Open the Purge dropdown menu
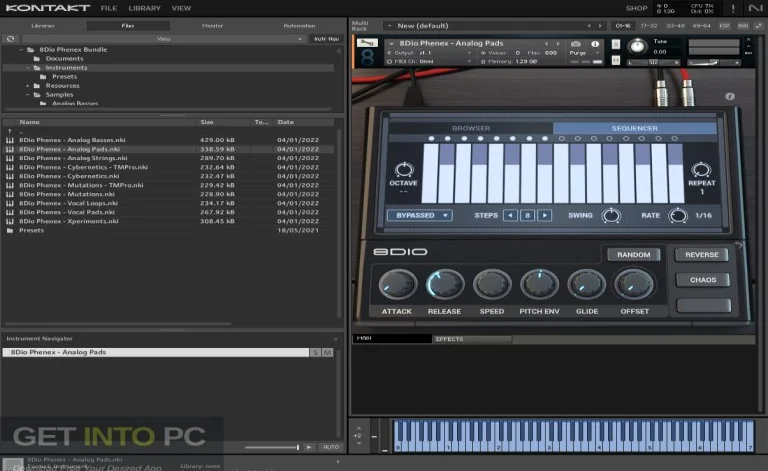The height and width of the screenshot is (471, 768). click(585, 53)
